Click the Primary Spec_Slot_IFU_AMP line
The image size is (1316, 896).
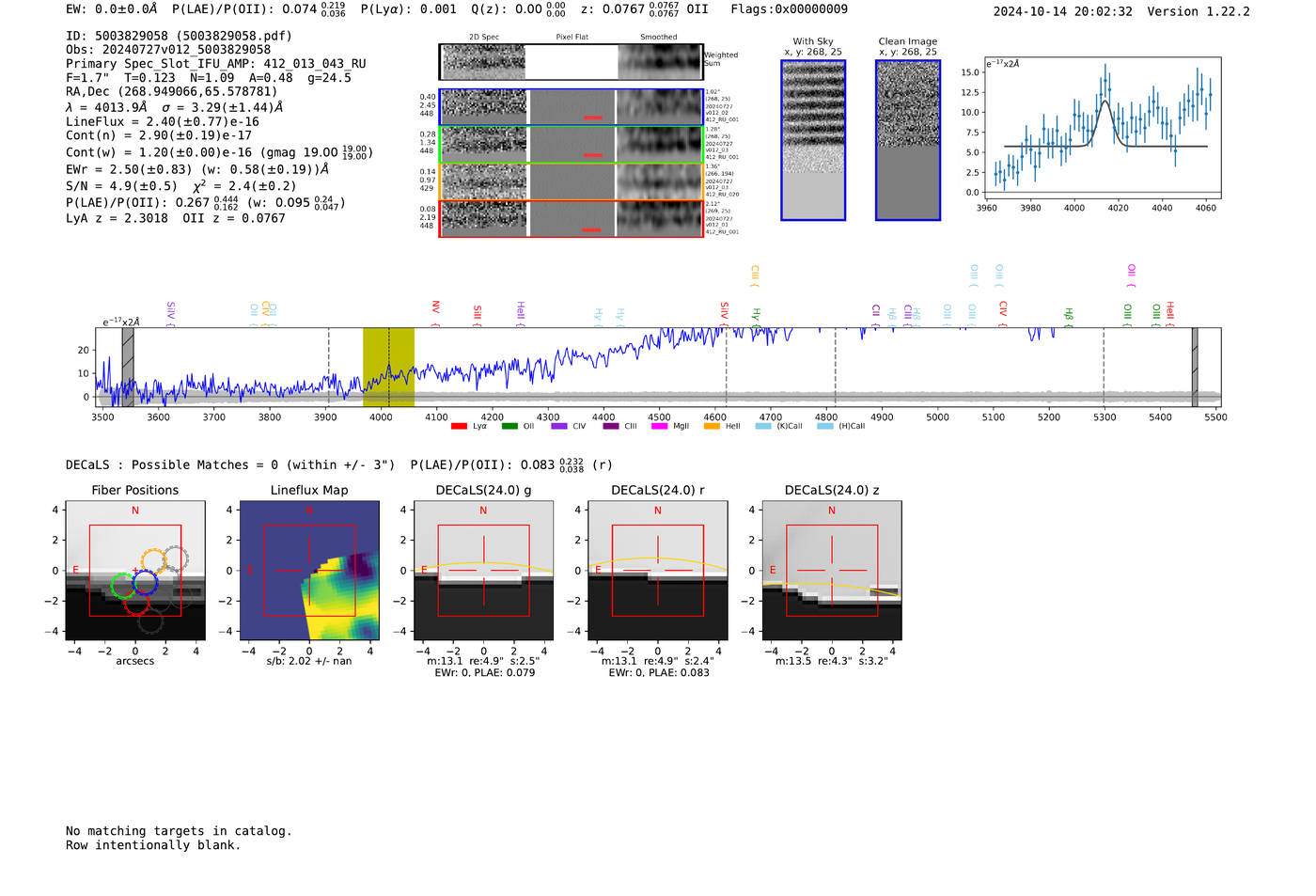click(216, 64)
